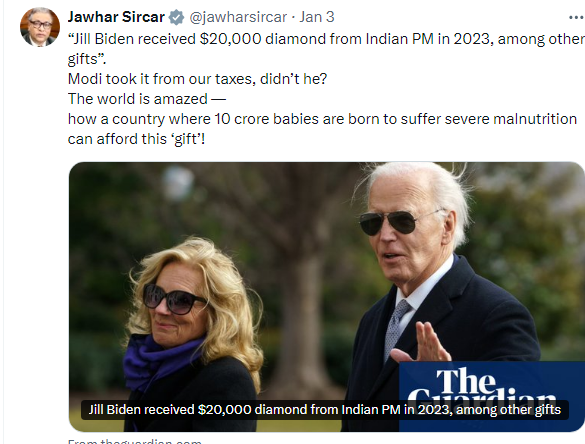Click the "can afford this 'gift'!" line
The width and height of the screenshot is (585, 444).
[137, 139]
